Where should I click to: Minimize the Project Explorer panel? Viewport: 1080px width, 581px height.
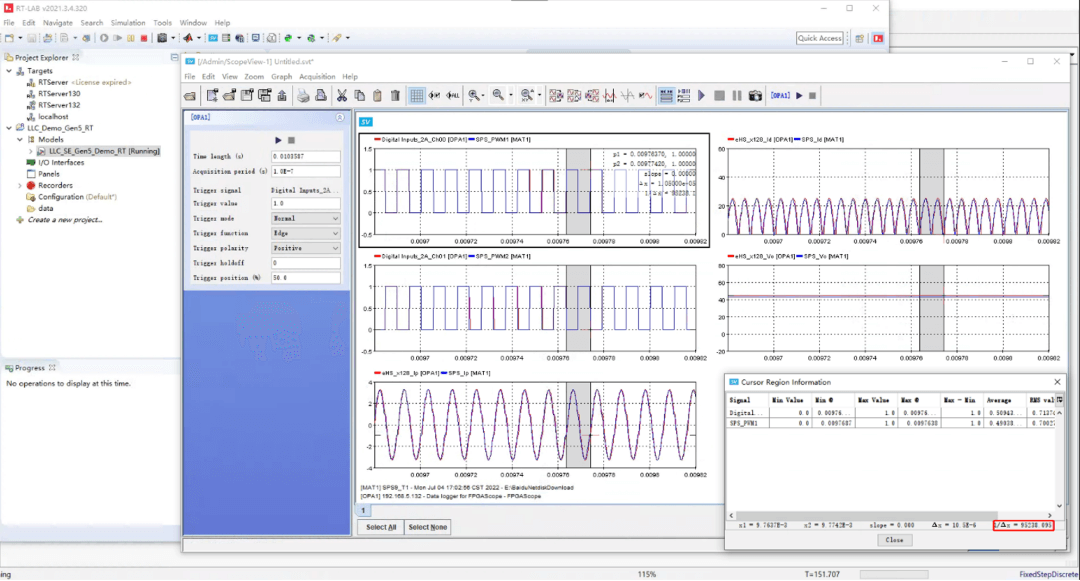point(174,58)
